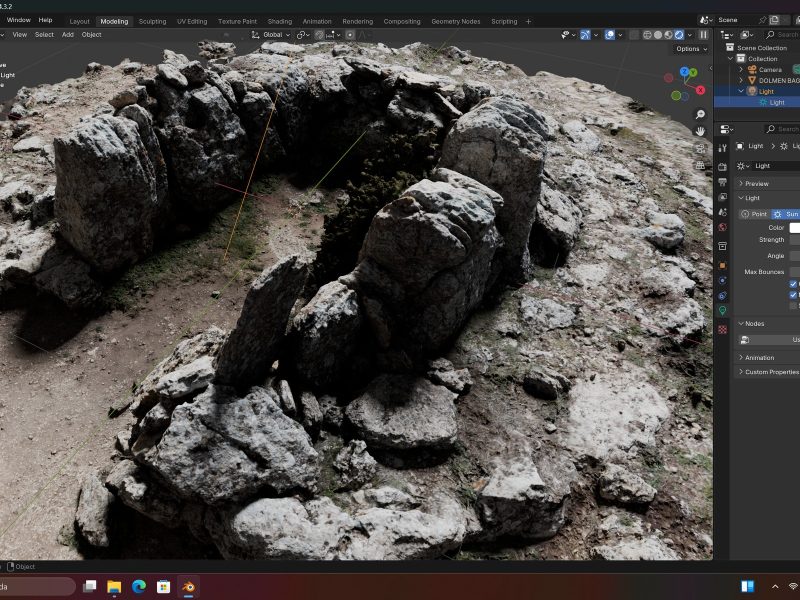Open the Global transform orientation dropdown
The width and height of the screenshot is (800, 600).
point(270,35)
